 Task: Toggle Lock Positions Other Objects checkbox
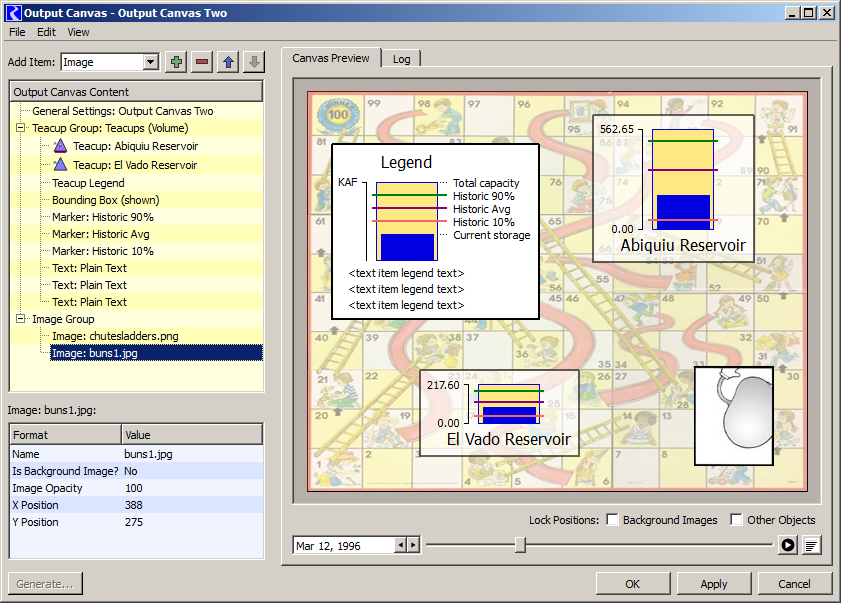point(736,520)
